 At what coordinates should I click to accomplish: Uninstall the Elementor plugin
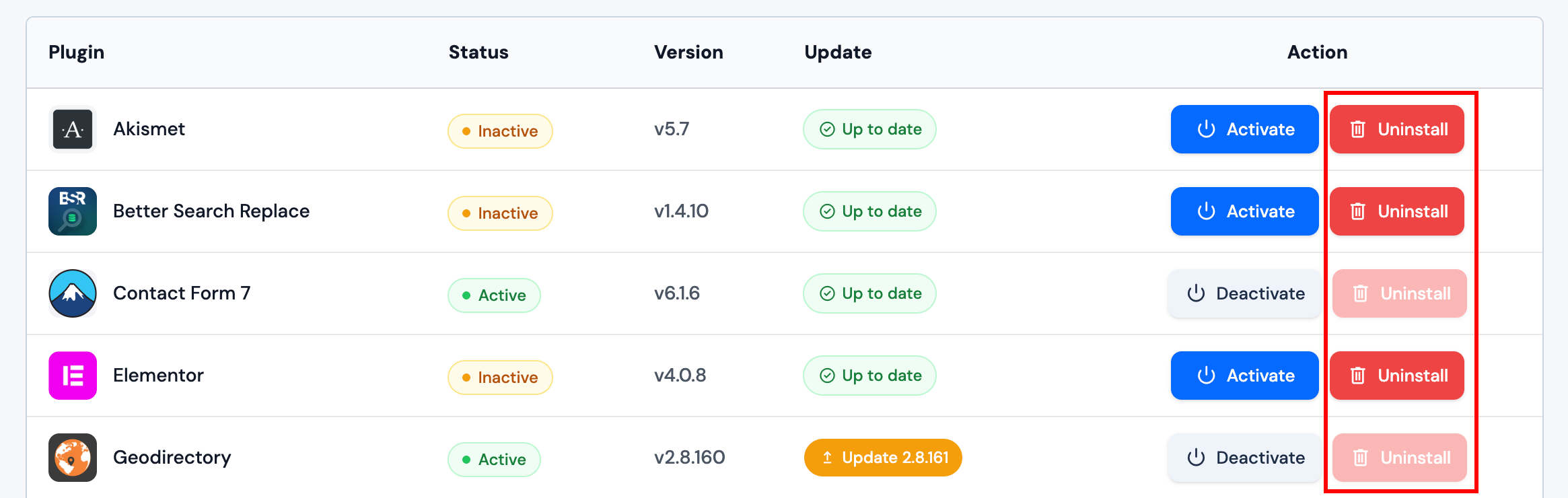click(x=1396, y=376)
